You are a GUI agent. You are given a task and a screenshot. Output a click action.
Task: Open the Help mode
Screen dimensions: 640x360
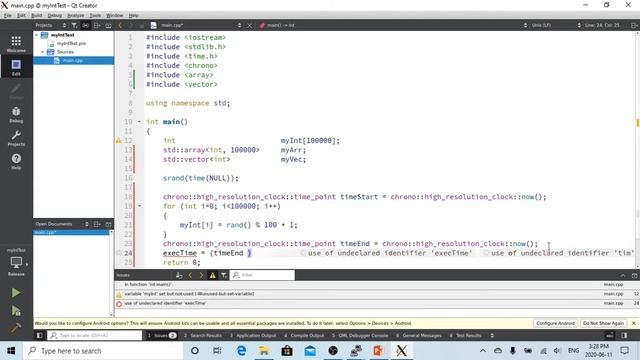[x=16, y=162]
